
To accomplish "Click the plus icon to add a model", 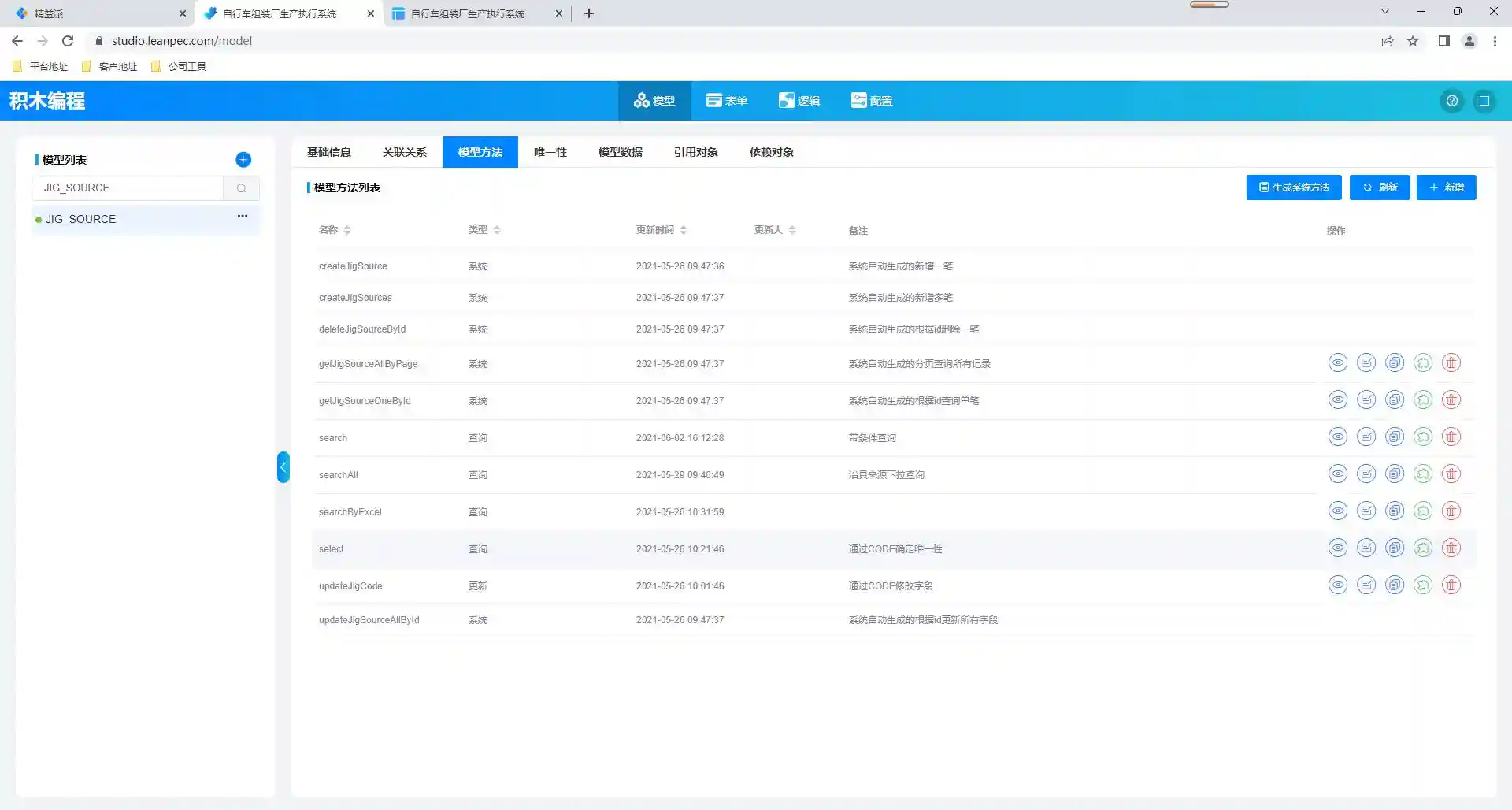I will click(x=243, y=160).
